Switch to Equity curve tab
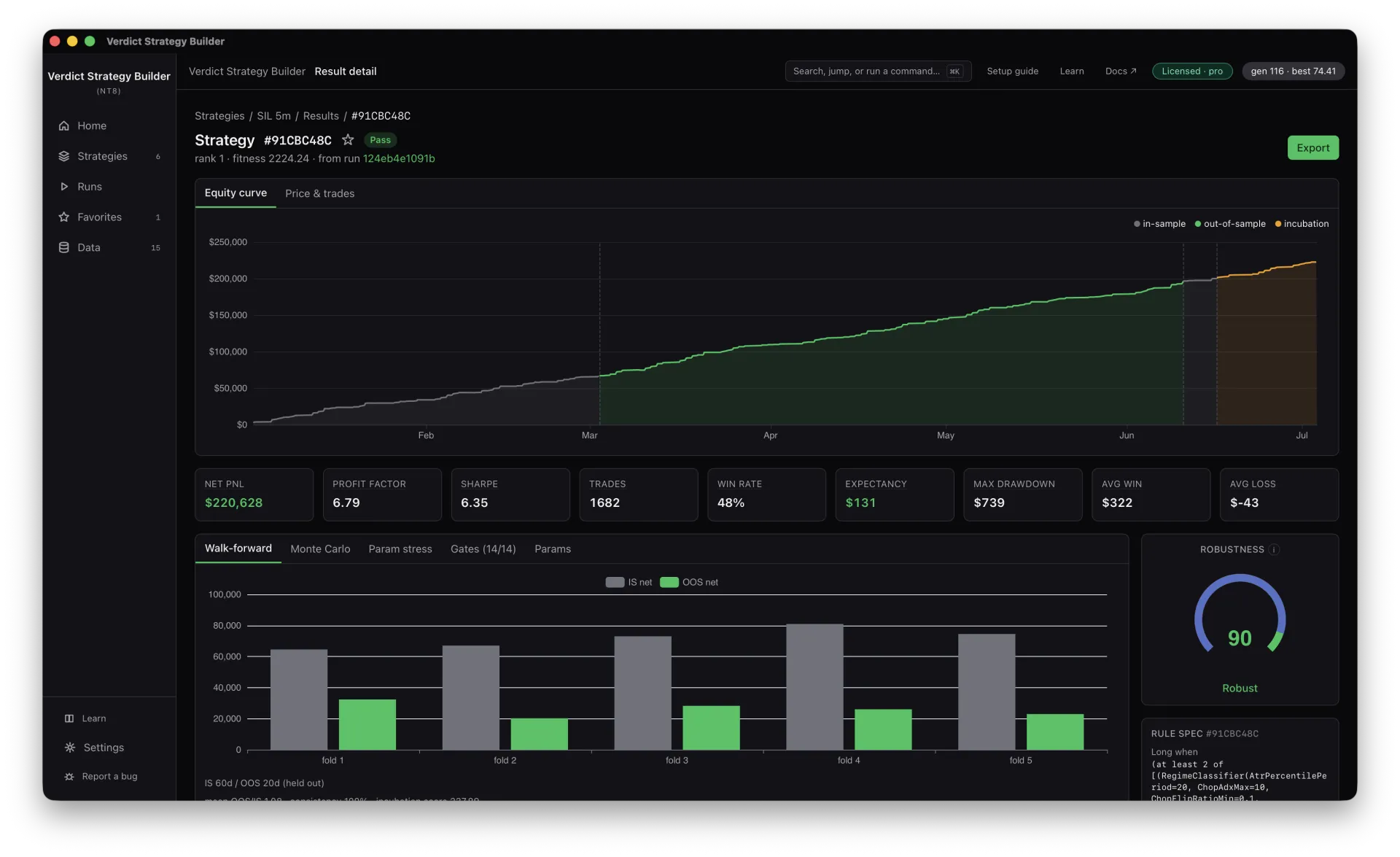Screen dimensions: 1400x857 point(236,193)
